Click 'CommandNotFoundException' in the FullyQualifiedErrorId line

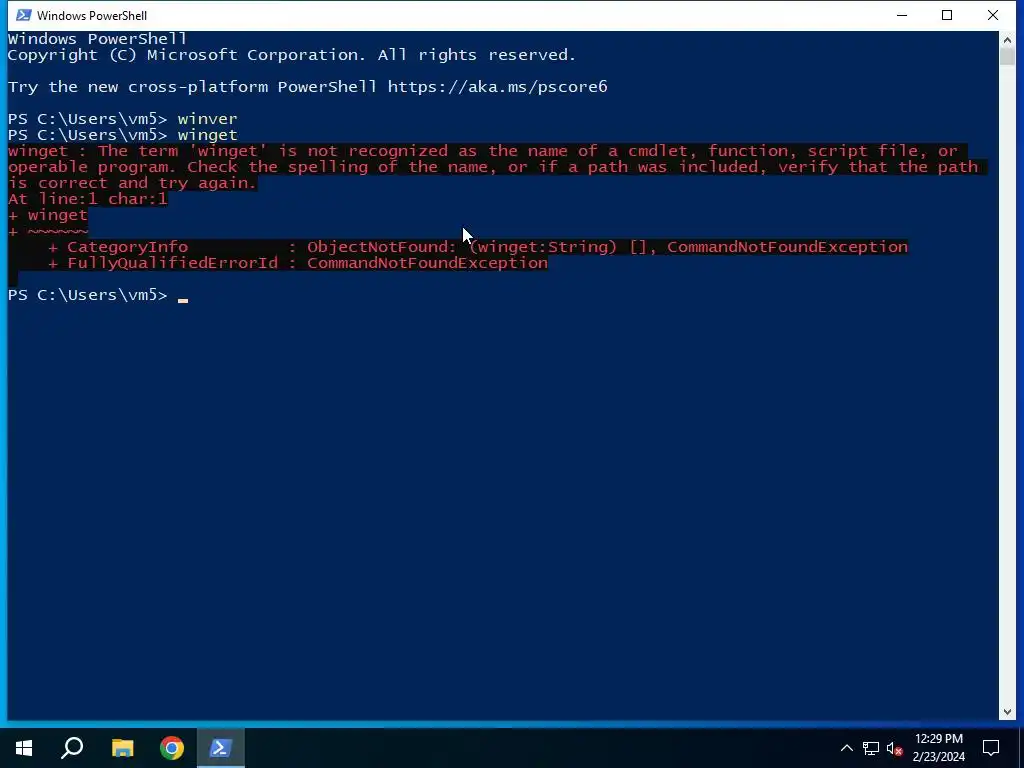[427, 263]
